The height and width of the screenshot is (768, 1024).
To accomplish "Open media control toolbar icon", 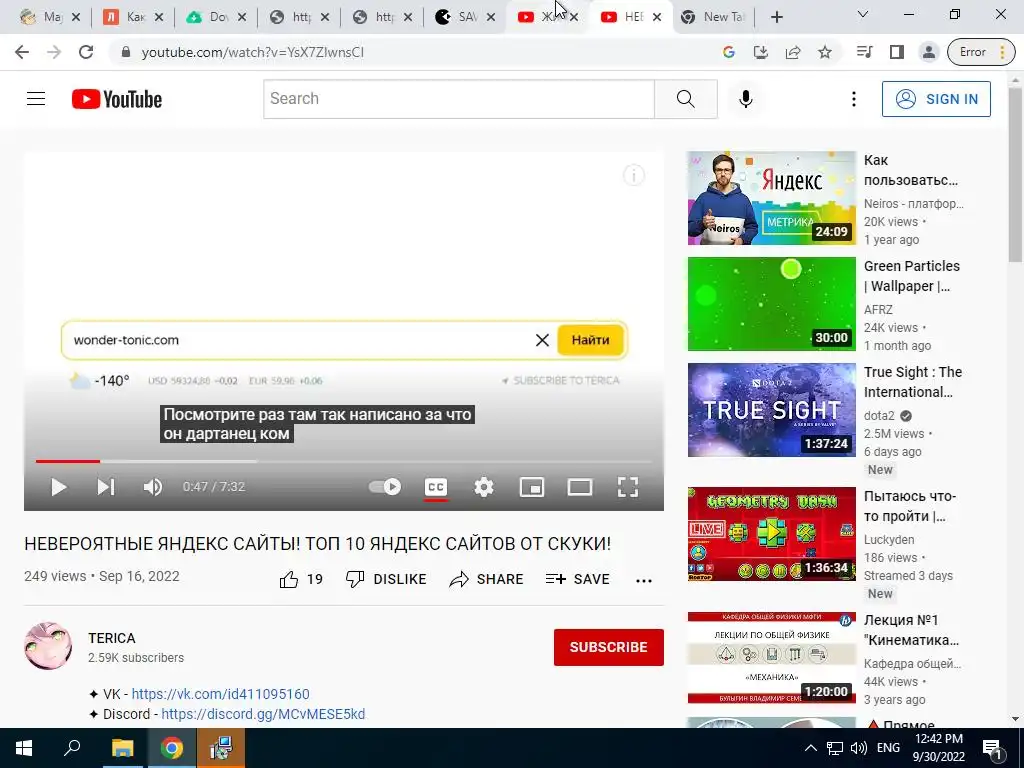I will (x=865, y=52).
